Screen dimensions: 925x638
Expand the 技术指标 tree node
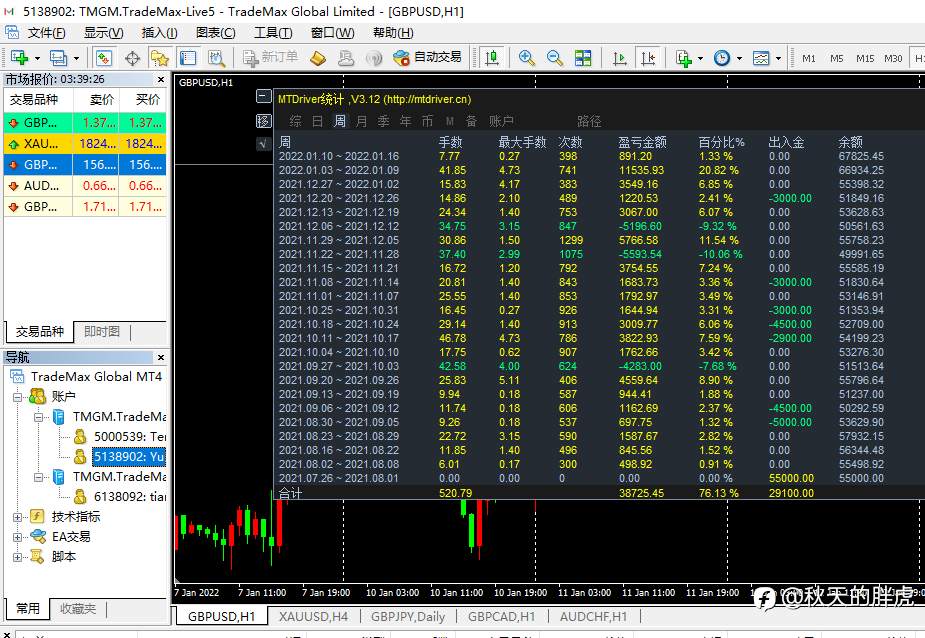pyautogui.click(x=17, y=517)
